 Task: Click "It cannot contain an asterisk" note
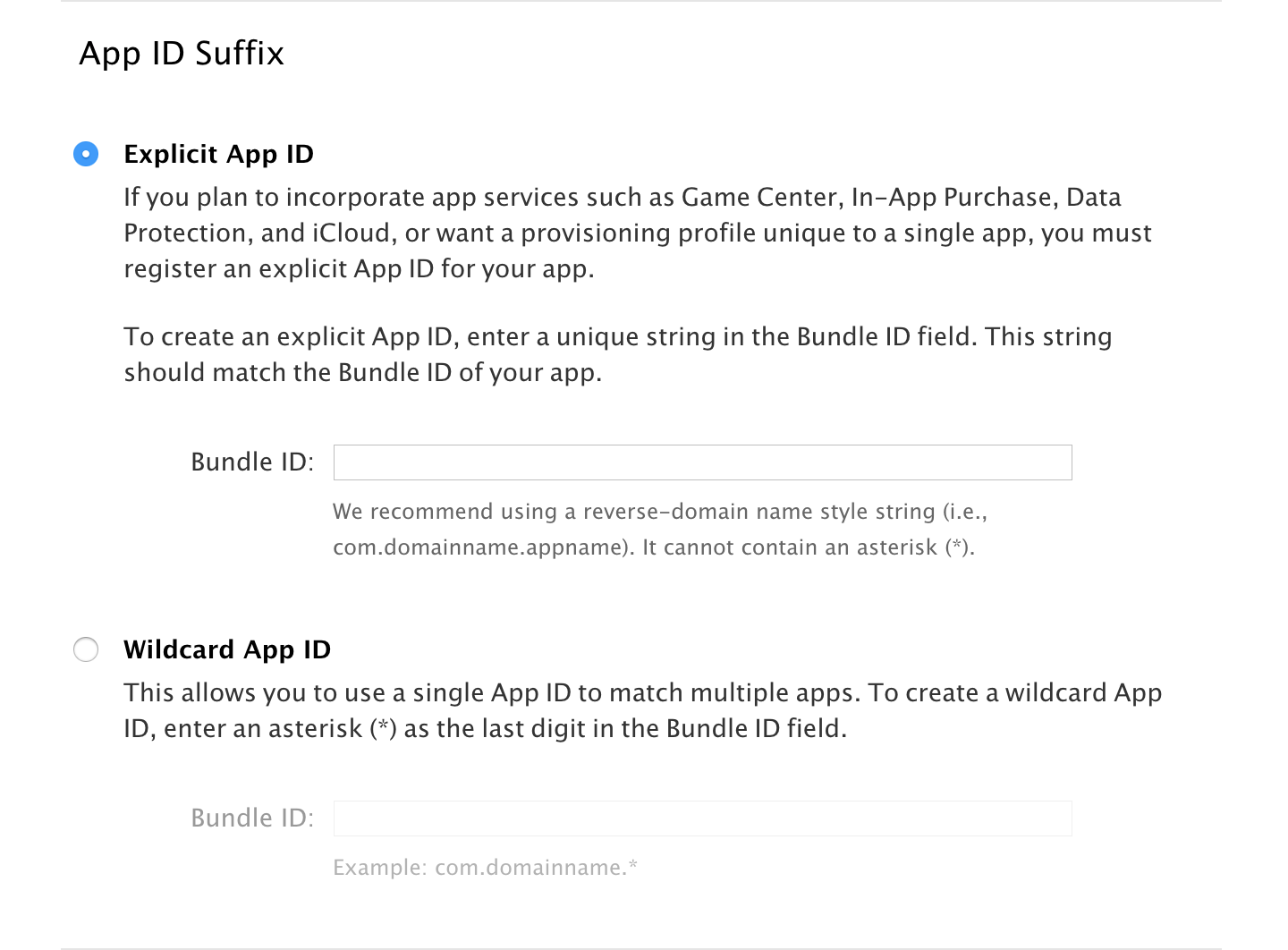[808, 547]
